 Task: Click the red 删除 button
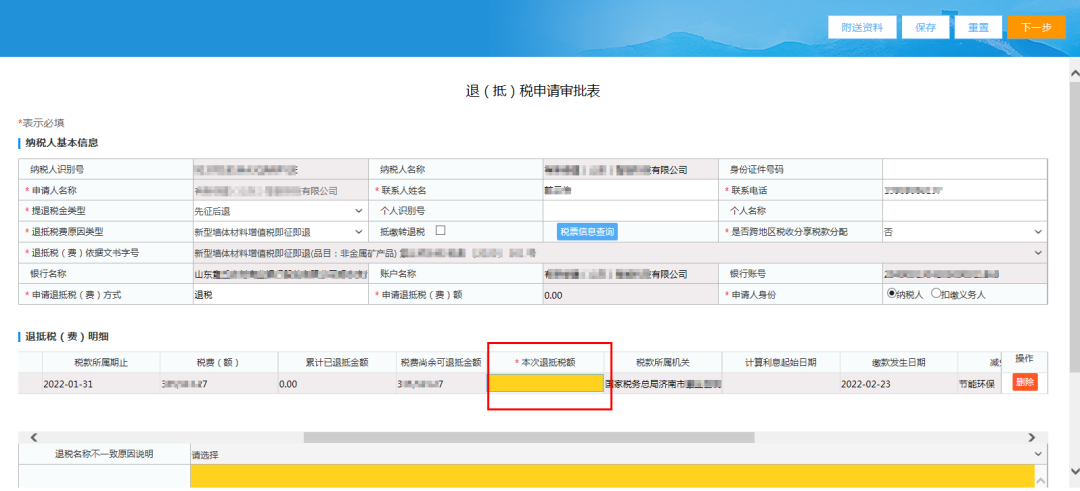[1025, 382]
